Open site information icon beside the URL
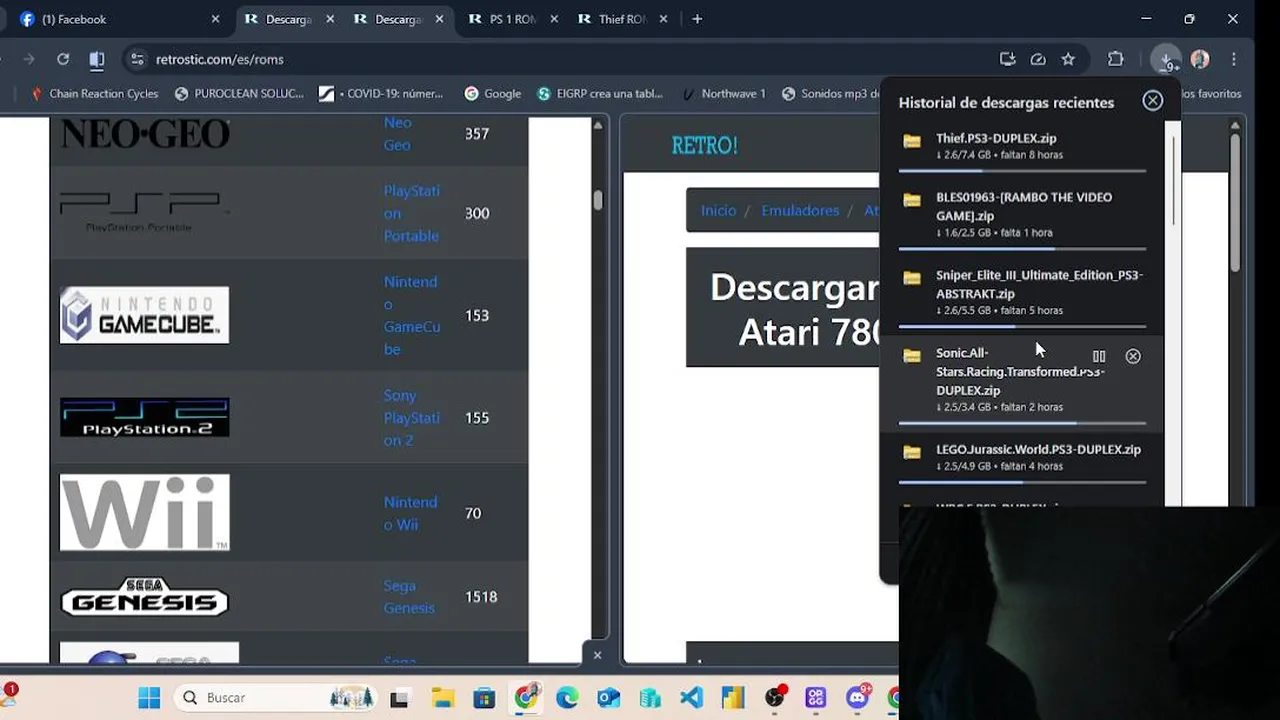 [x=137, y=59]
